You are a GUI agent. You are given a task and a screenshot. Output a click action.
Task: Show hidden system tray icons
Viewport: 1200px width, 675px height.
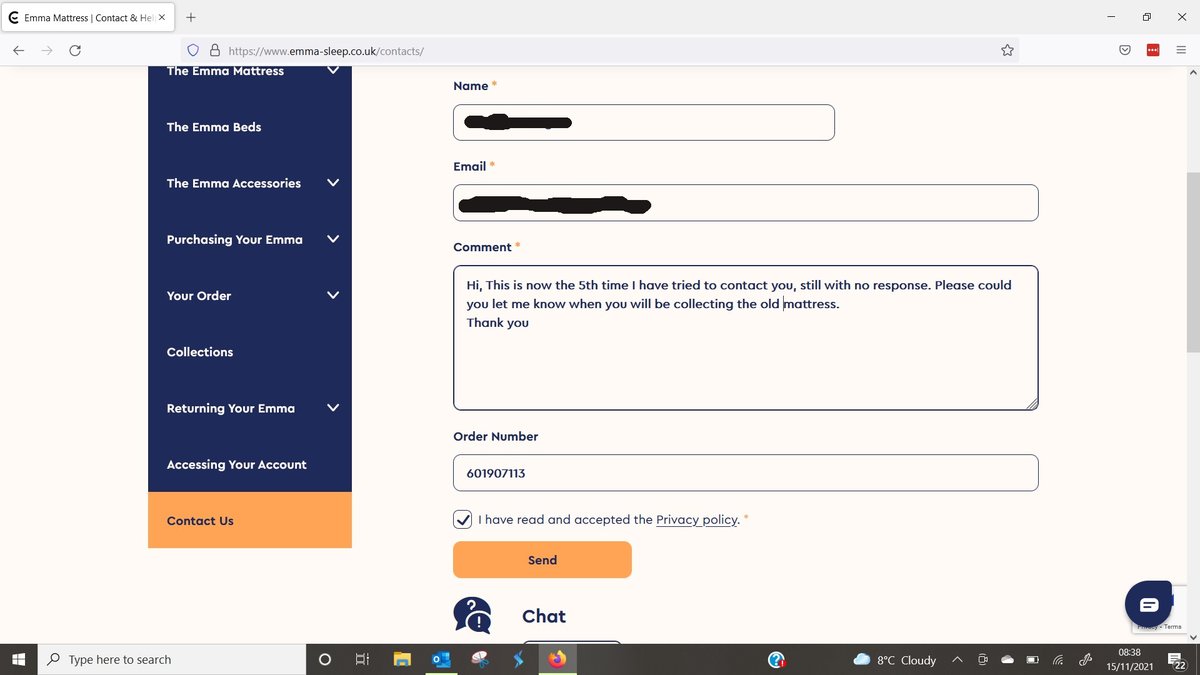tap(957, 660)
